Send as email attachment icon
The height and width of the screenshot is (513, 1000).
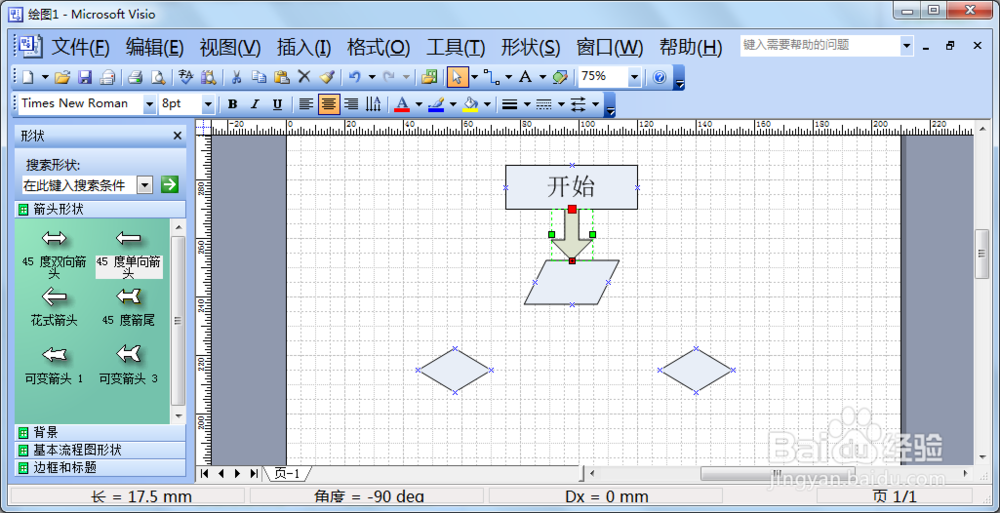point(108,77)
